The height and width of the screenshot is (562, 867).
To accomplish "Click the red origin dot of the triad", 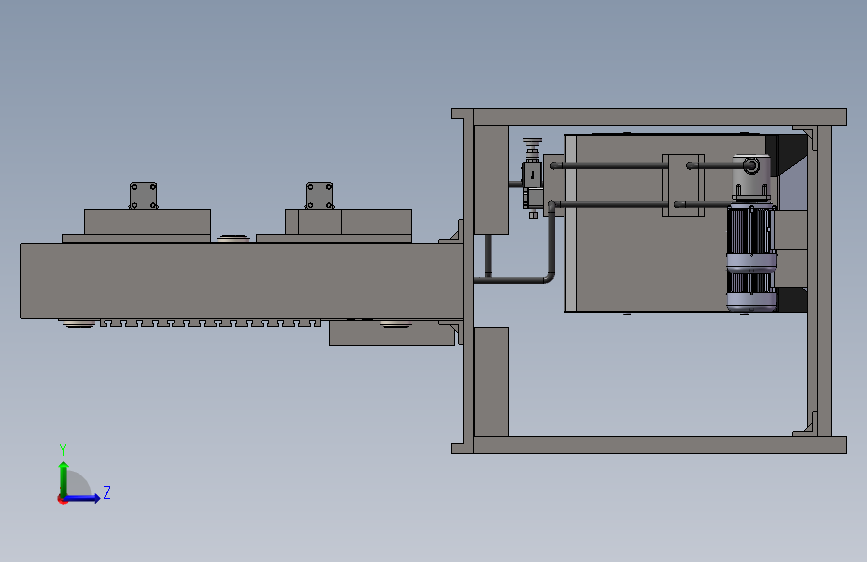I will 62,499.
